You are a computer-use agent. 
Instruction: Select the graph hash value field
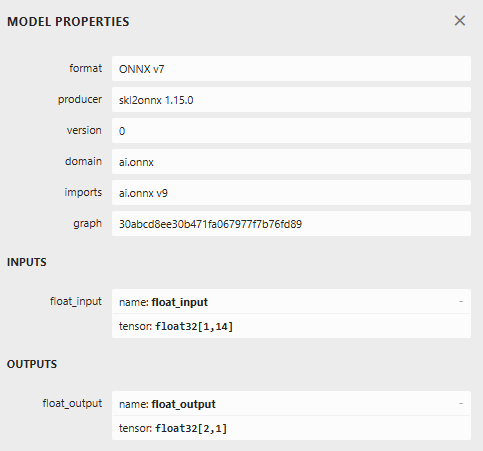(x=291, y=224)
